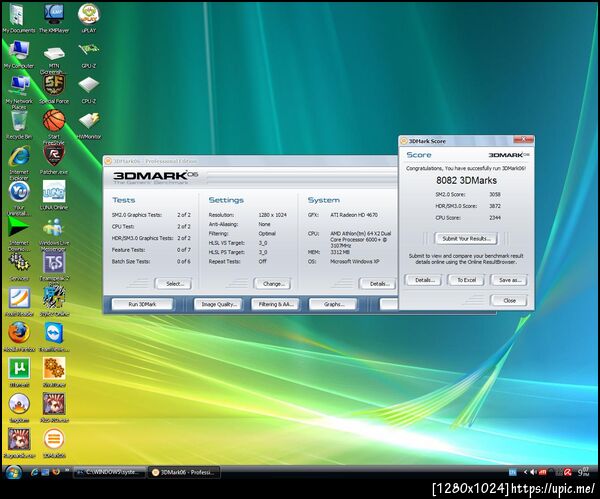The height and width of the screenshot is (499, 600).
Task: Click the 'Microsoft Windows XP' OS value
Action: coord(355,261)
